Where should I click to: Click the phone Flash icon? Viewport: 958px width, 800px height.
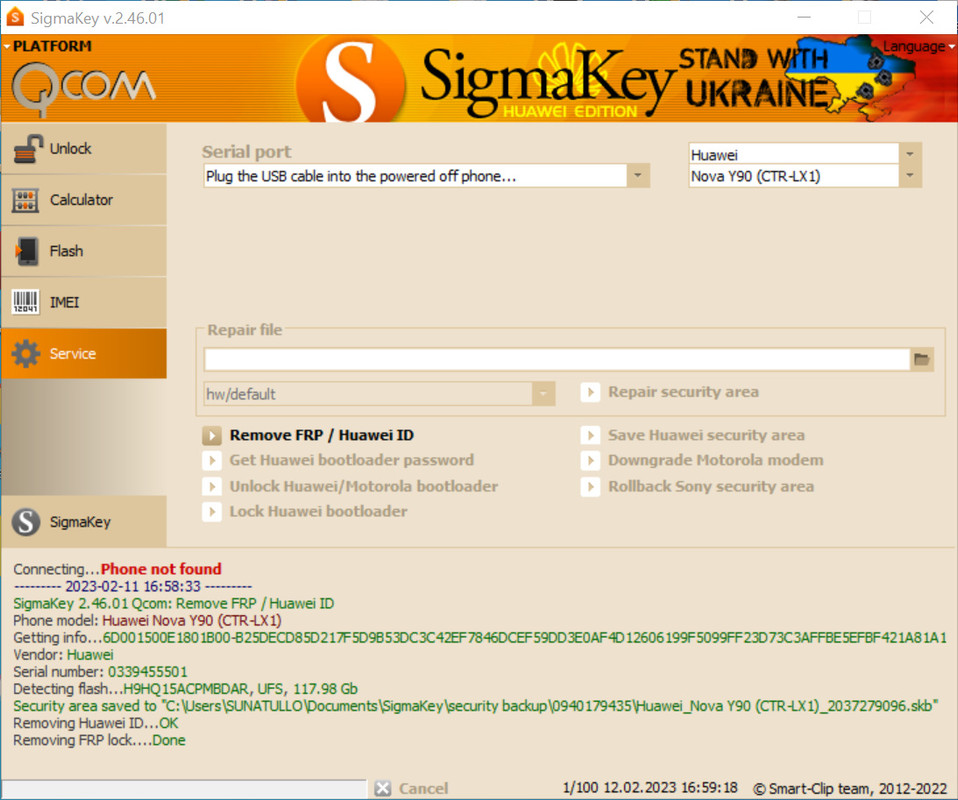click(x=26, y=251)
